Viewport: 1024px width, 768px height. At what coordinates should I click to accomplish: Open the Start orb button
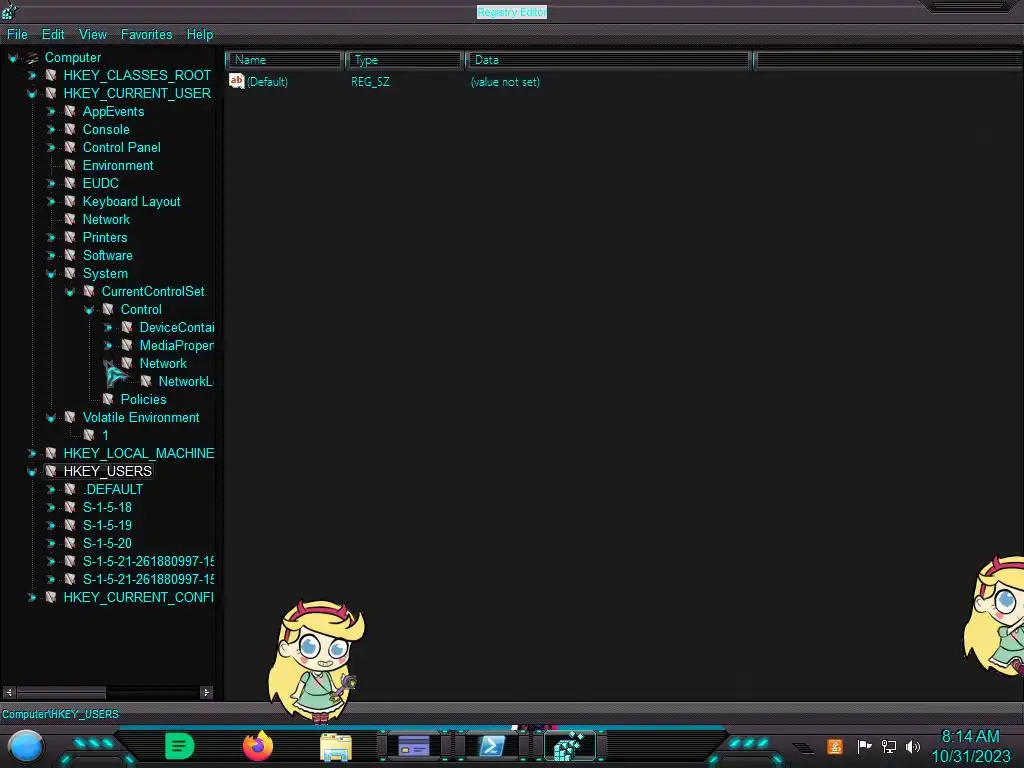pos(25,747)
